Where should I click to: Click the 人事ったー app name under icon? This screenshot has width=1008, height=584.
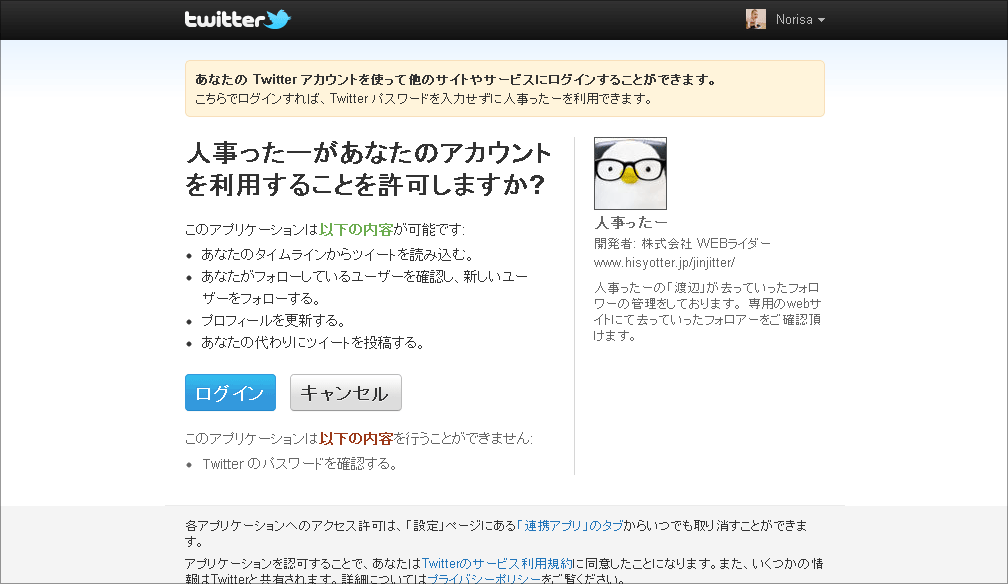coord(631,223)
